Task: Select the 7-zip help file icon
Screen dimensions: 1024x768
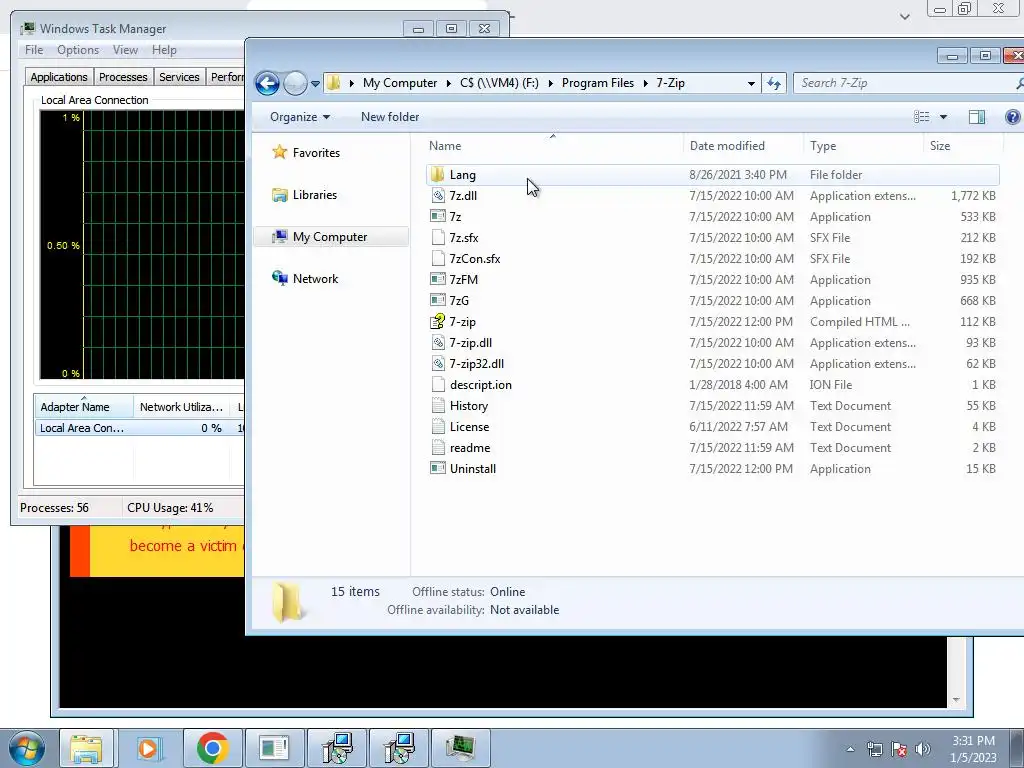Action: (x=438, y=321)
